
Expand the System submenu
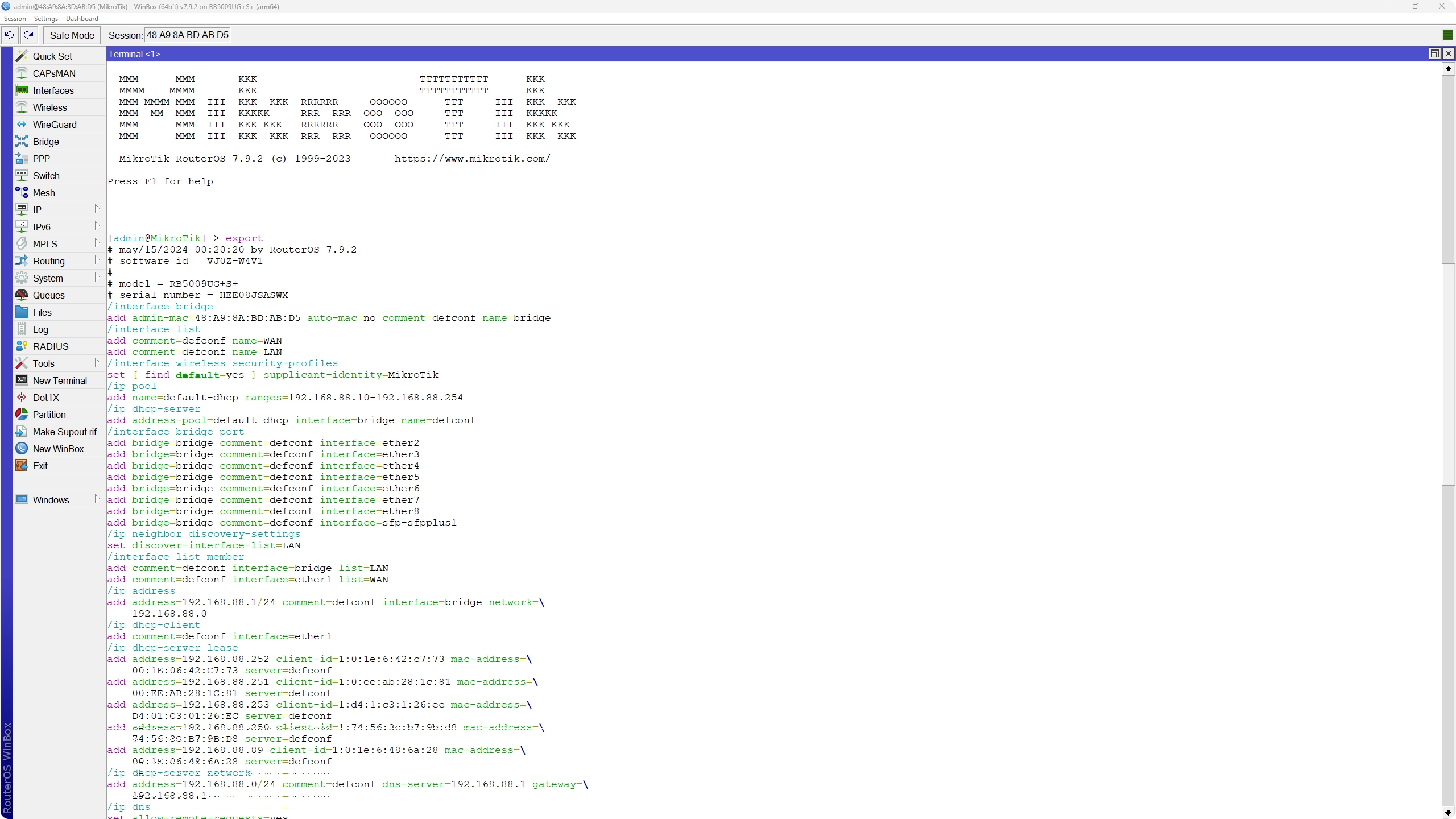click(97, 278)
